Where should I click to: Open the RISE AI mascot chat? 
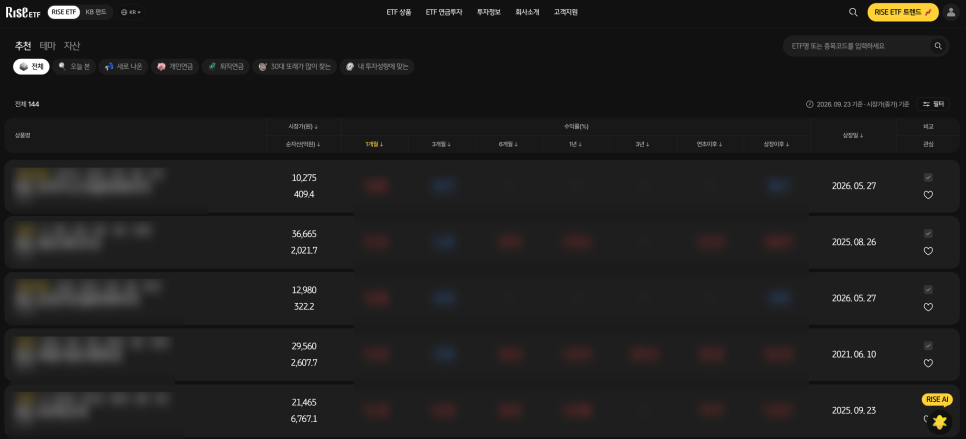tap(939, 422)
